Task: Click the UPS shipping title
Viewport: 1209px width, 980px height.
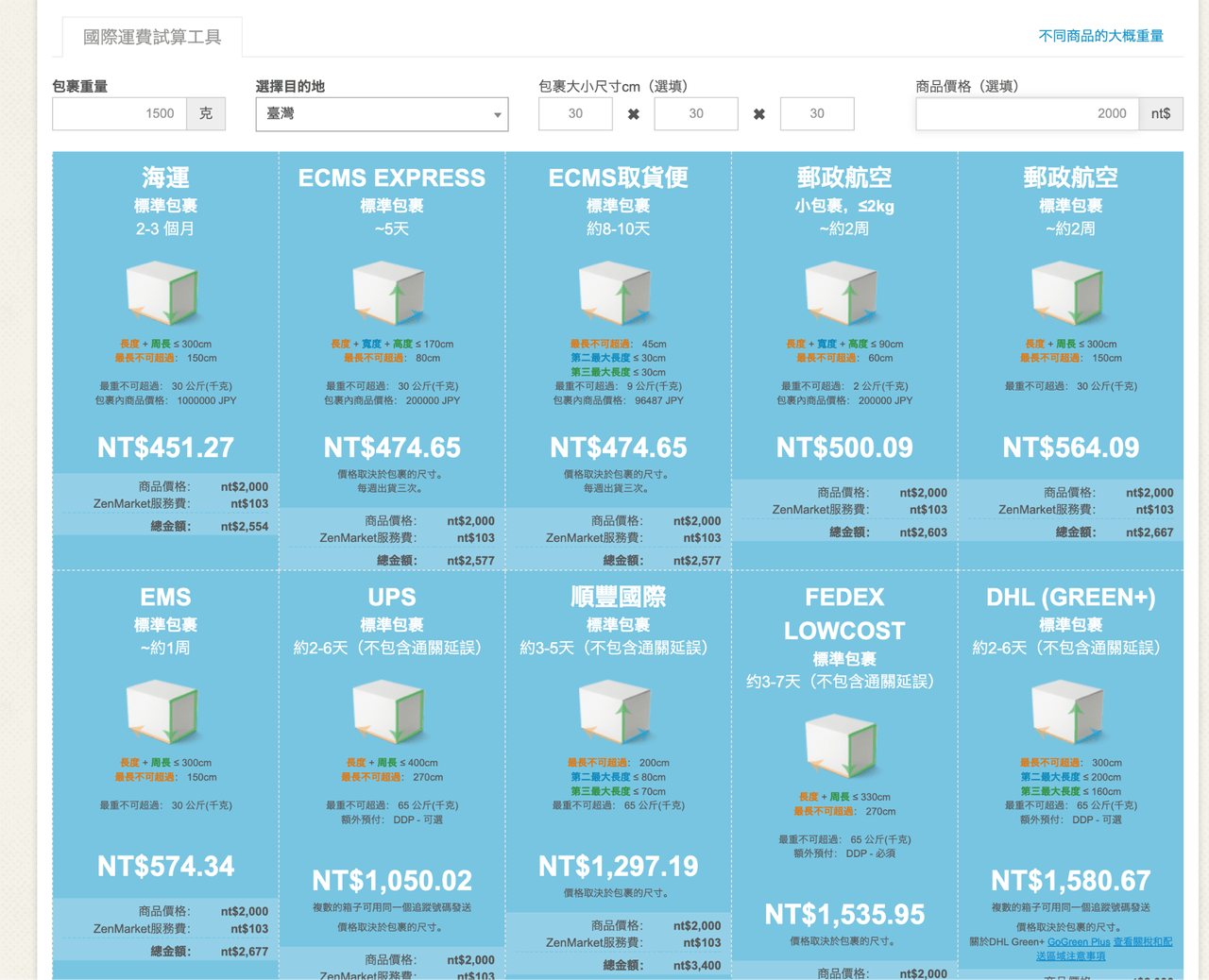Action: (392, 597)
